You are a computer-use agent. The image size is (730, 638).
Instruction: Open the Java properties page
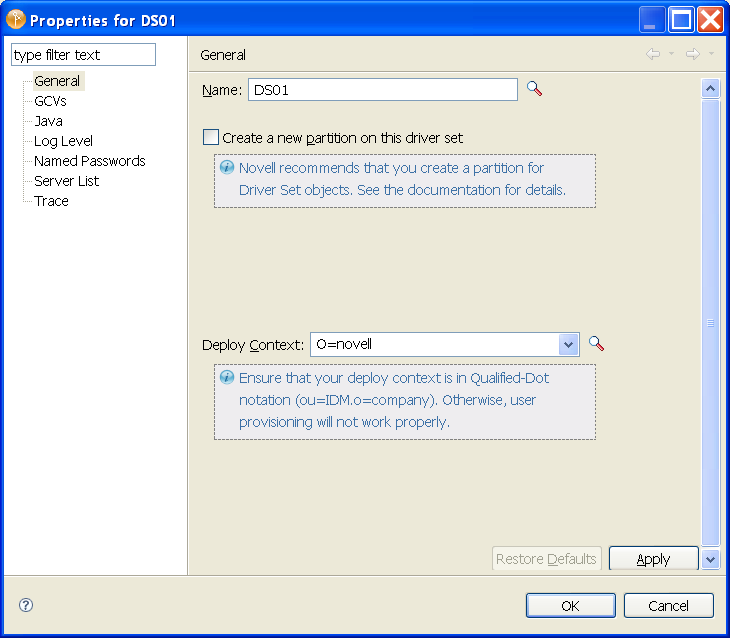click(48, 121)
